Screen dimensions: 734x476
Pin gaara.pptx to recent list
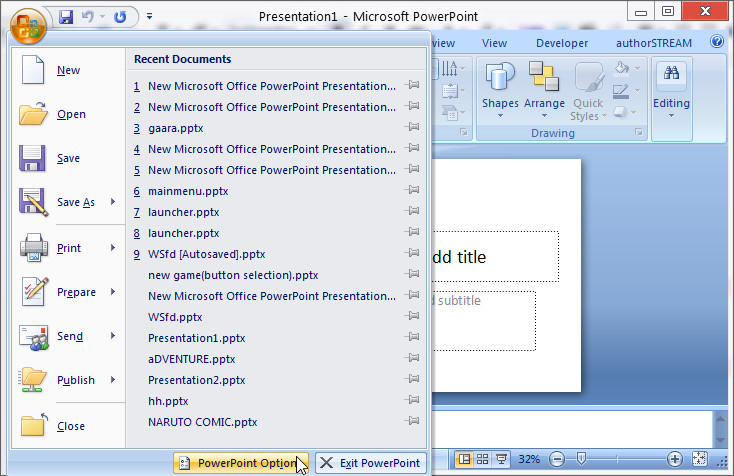412,127
